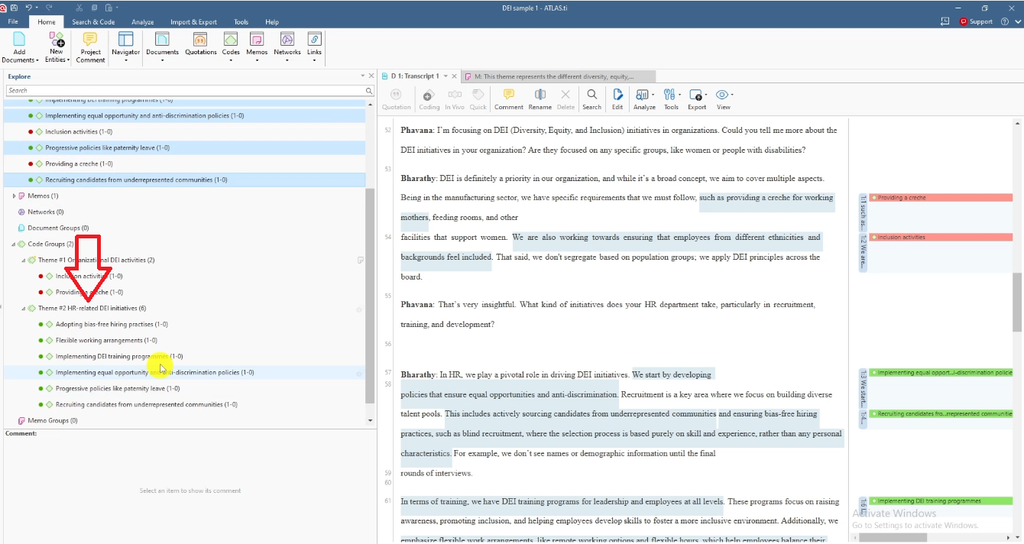Open the File menu
This screenshot has height=544, width=1024.
tap(13, 22)
